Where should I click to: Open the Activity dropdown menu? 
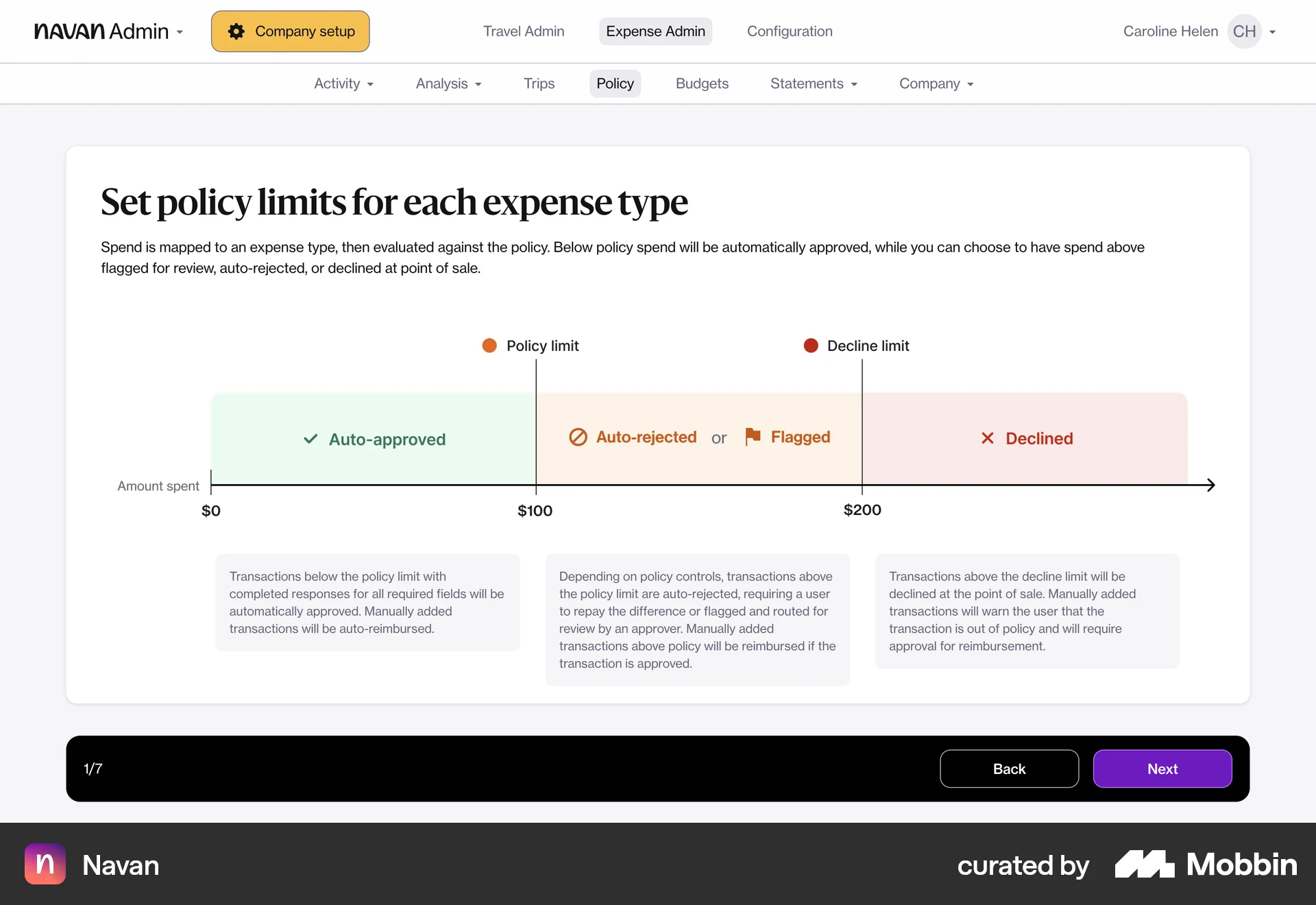tap(343, 84)
